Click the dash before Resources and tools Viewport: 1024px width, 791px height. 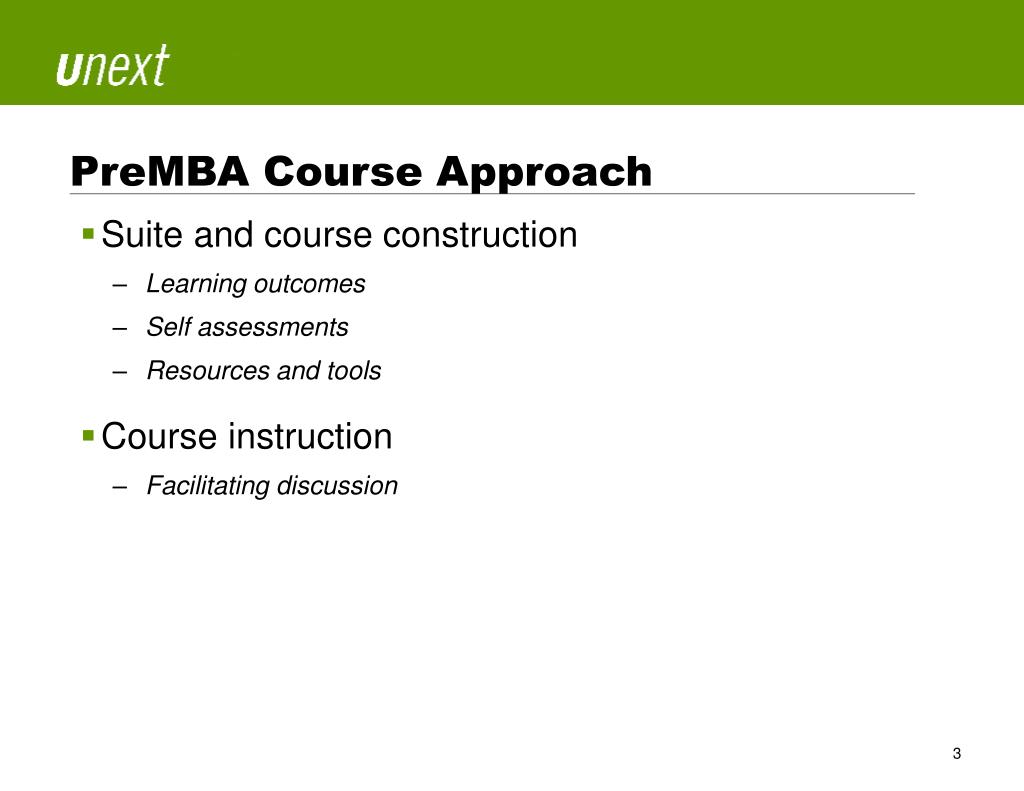click(119, 372)
